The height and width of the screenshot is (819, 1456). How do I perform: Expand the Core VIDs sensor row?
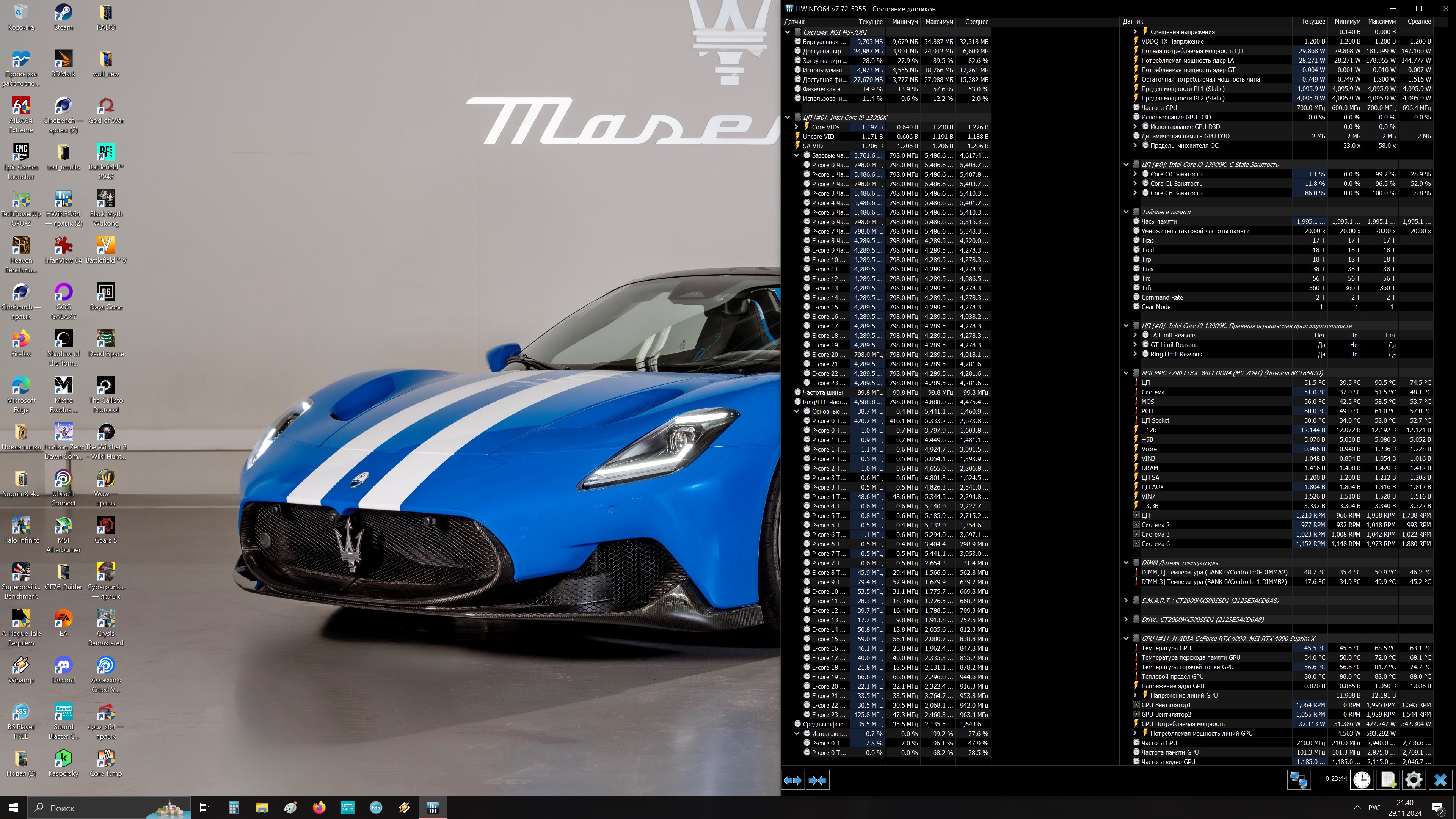click(x=797, y=127)
